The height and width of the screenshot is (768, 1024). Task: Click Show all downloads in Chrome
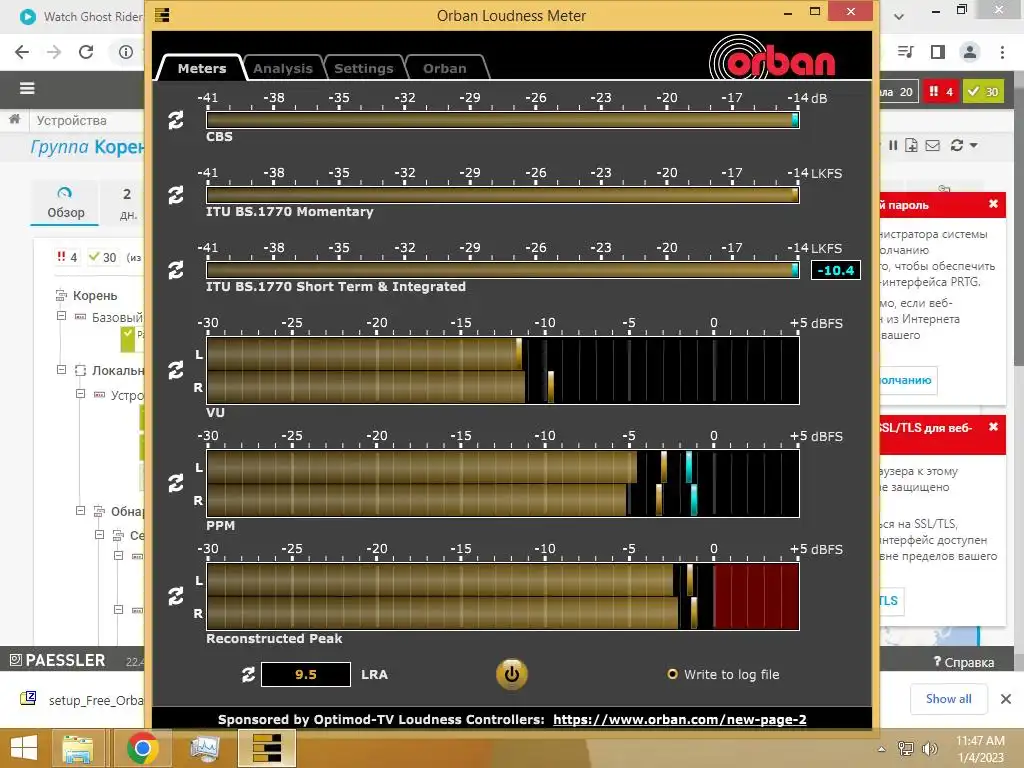[948, 699]
